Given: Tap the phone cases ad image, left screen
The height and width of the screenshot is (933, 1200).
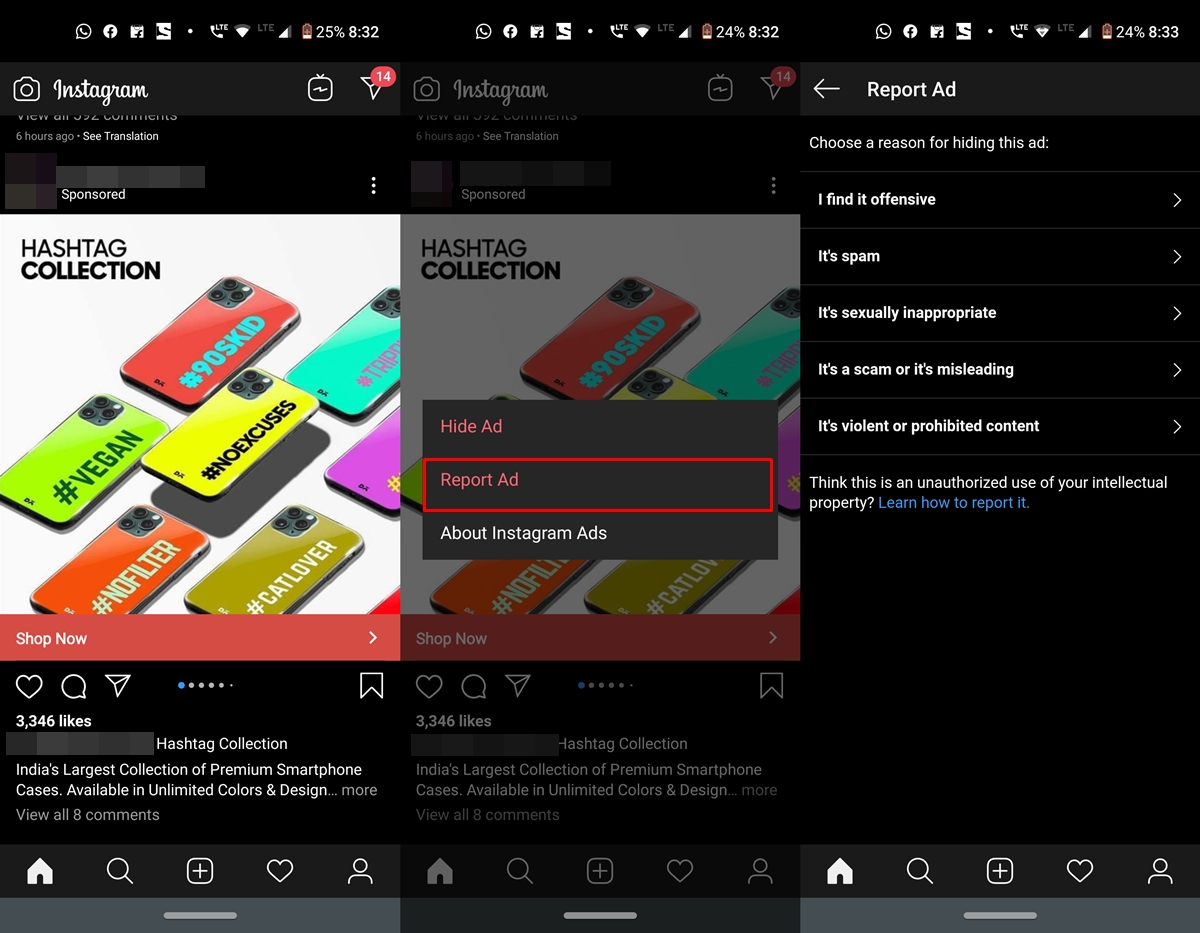Looking at the screenshot, I should (200, 414).
